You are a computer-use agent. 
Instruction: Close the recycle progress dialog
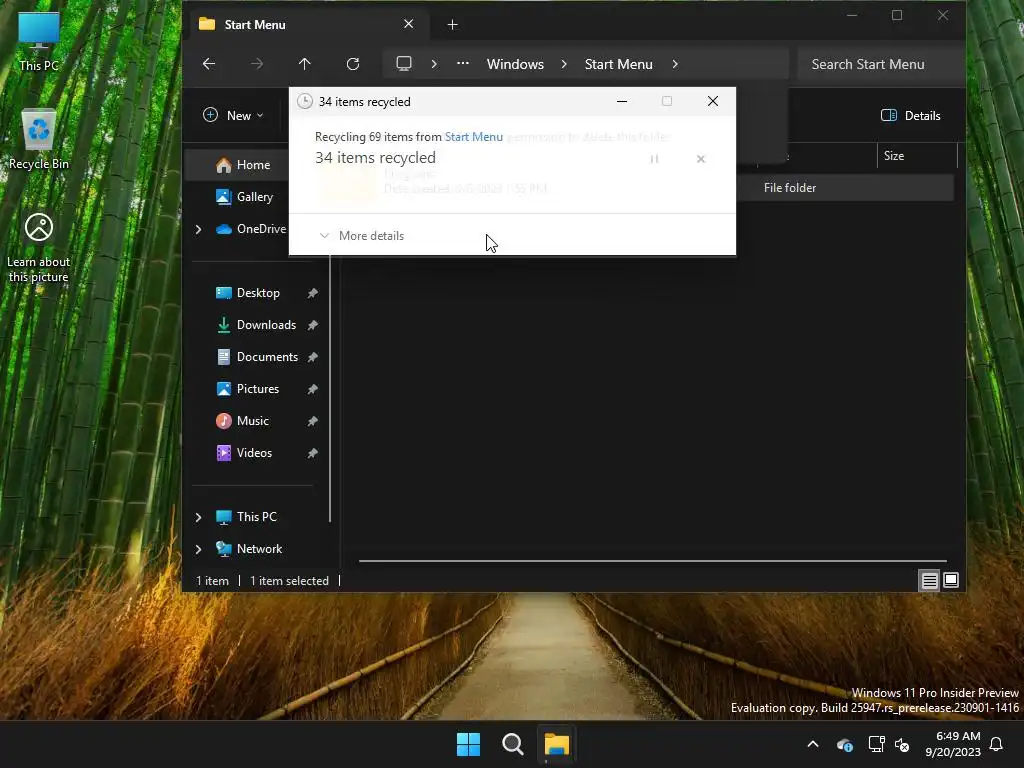point(712,101)
